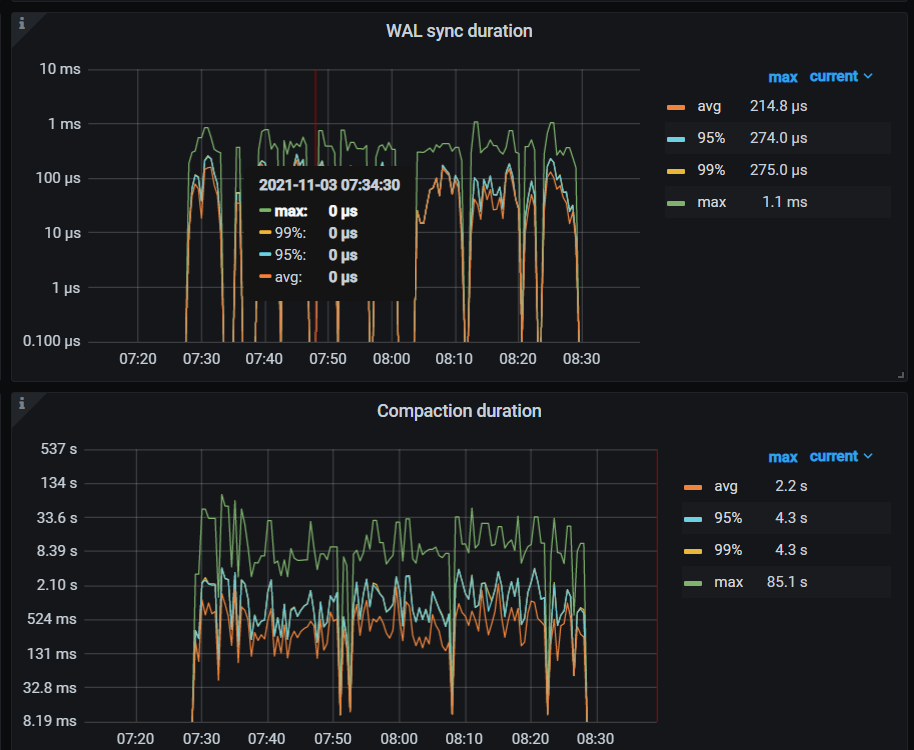Toggle the avg series label in WAL sync legend
The image size is (914, 750).
709,106
